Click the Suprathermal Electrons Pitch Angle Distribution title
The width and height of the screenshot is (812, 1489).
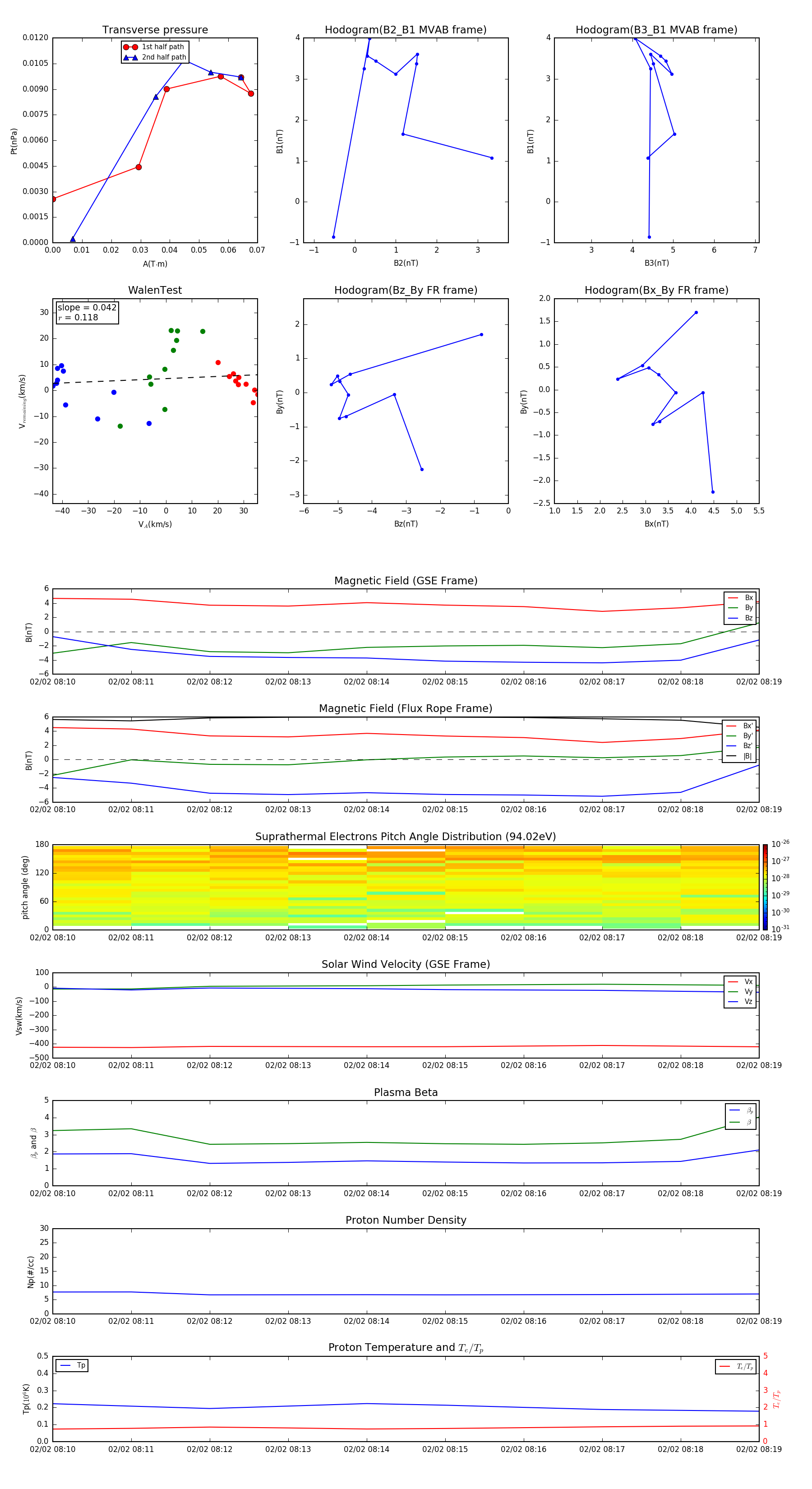tap(406, 837)
